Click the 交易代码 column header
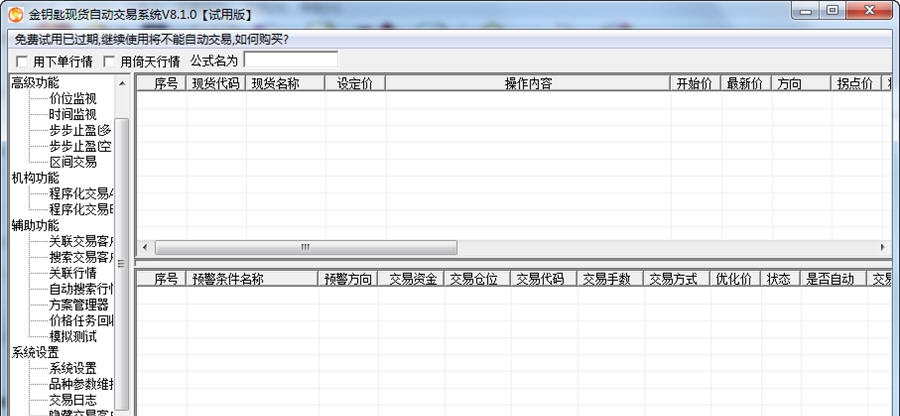This screenshot has height=416, width=900. (544, 279)
